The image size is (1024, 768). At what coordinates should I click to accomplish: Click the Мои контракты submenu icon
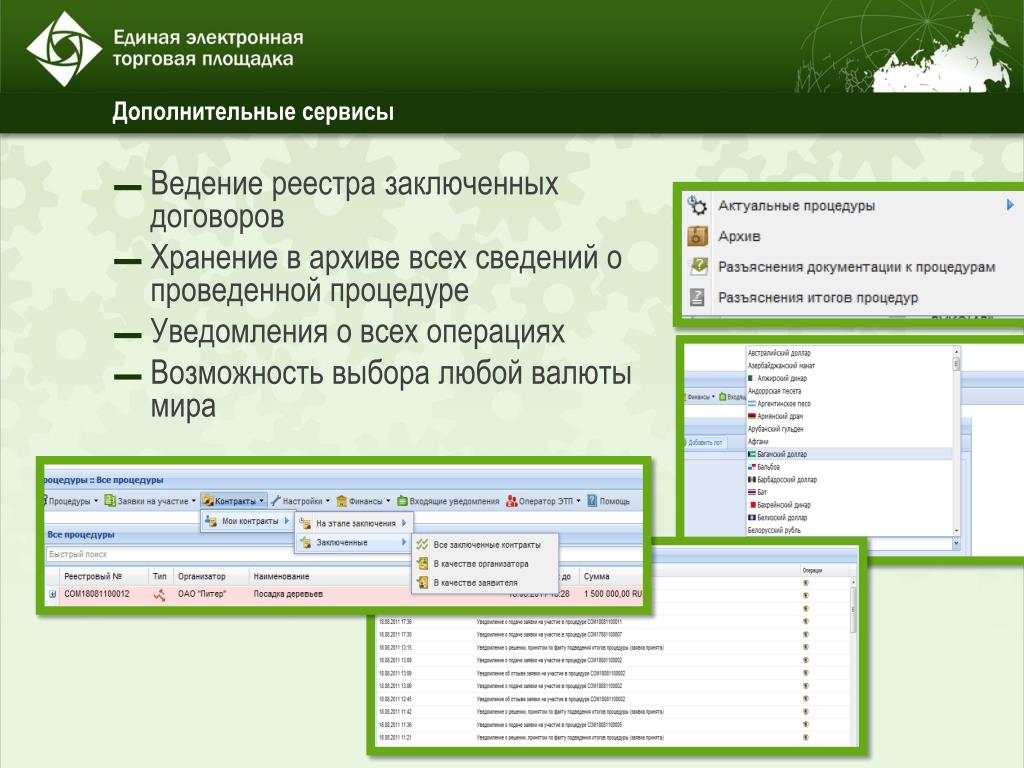[x=210, y=521]
